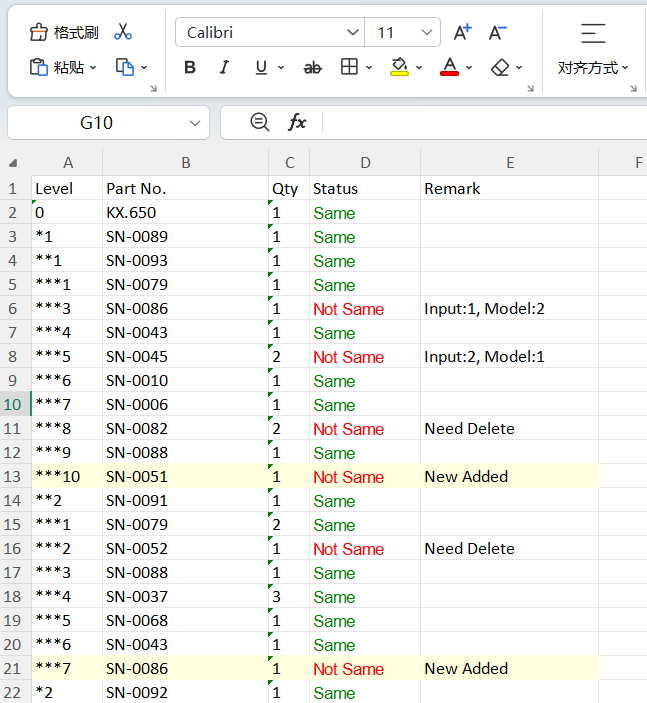The width and height of the screenshot is (647, 703).
Task: Click part number SN-0037
Action: 186,596
